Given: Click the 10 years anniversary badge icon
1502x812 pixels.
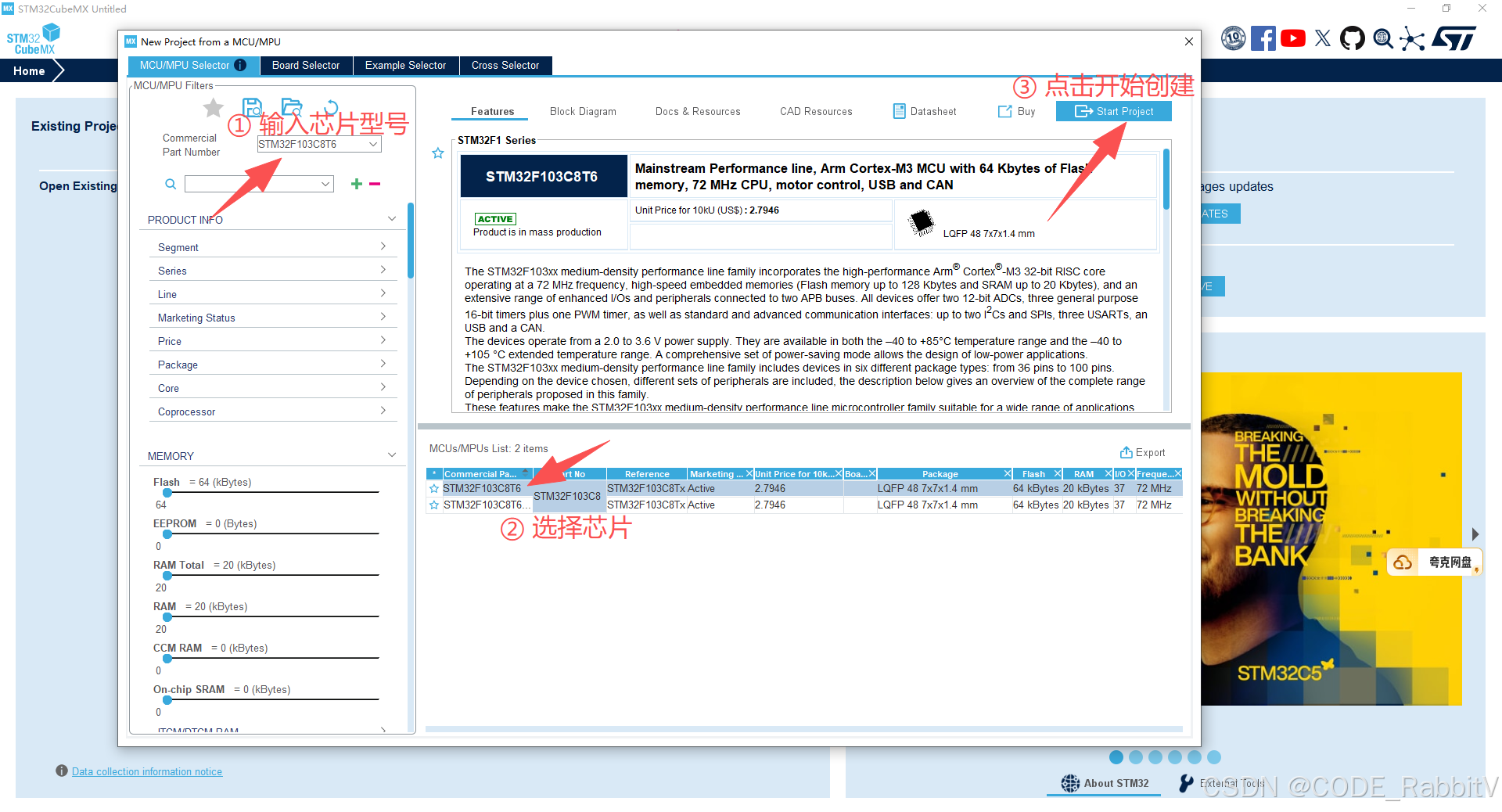Looking at the screenshot, I should tap(1233, 38).
